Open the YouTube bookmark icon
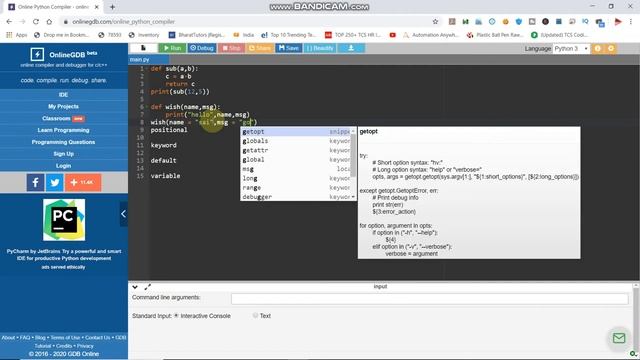Viewport: 640px width, 360px height. pos(393,35)
